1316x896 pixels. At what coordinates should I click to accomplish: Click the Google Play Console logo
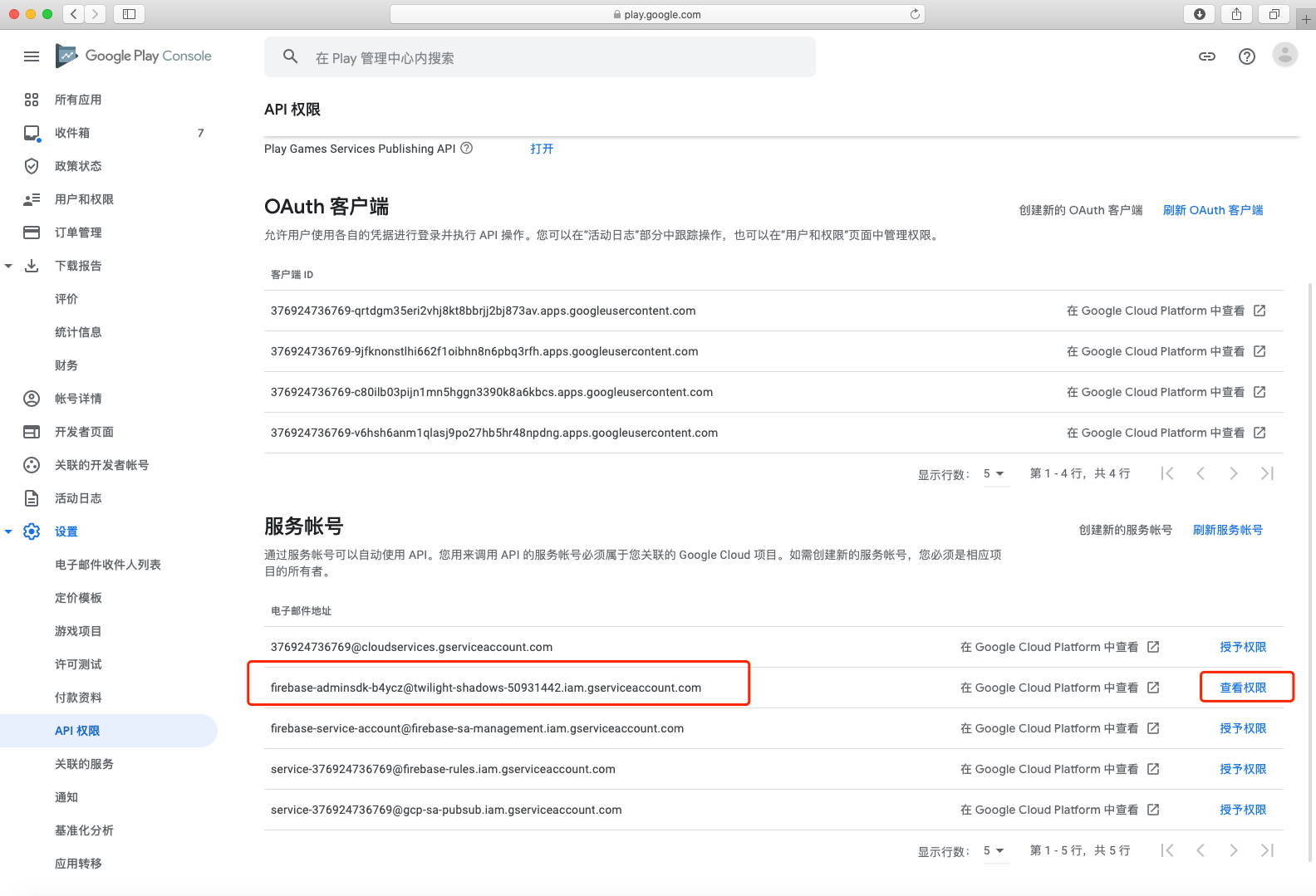[134, 56]
